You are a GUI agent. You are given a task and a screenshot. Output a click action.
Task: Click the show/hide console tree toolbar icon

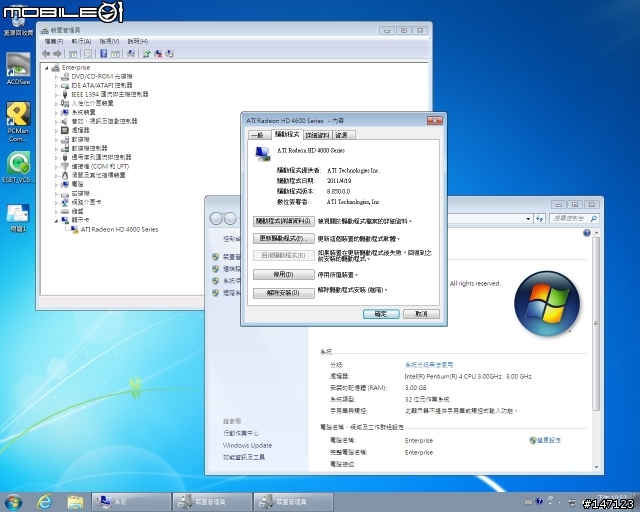coord(73,53)
